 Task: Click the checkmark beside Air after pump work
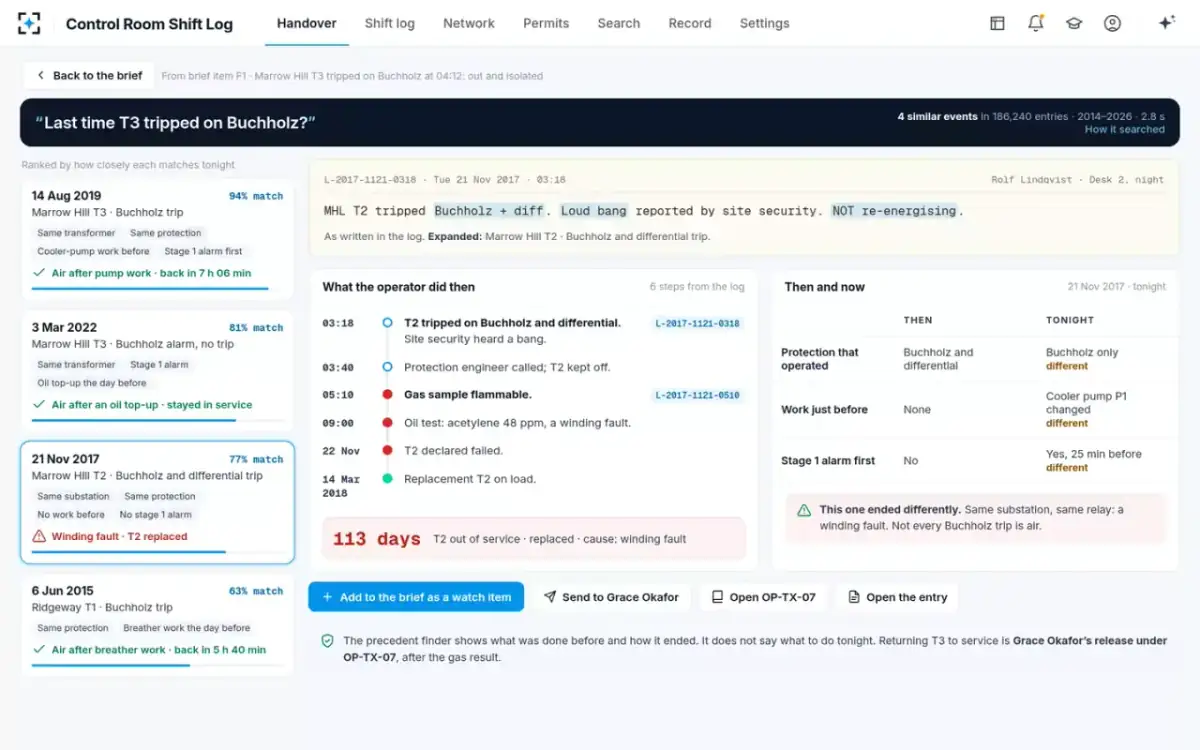39,273
